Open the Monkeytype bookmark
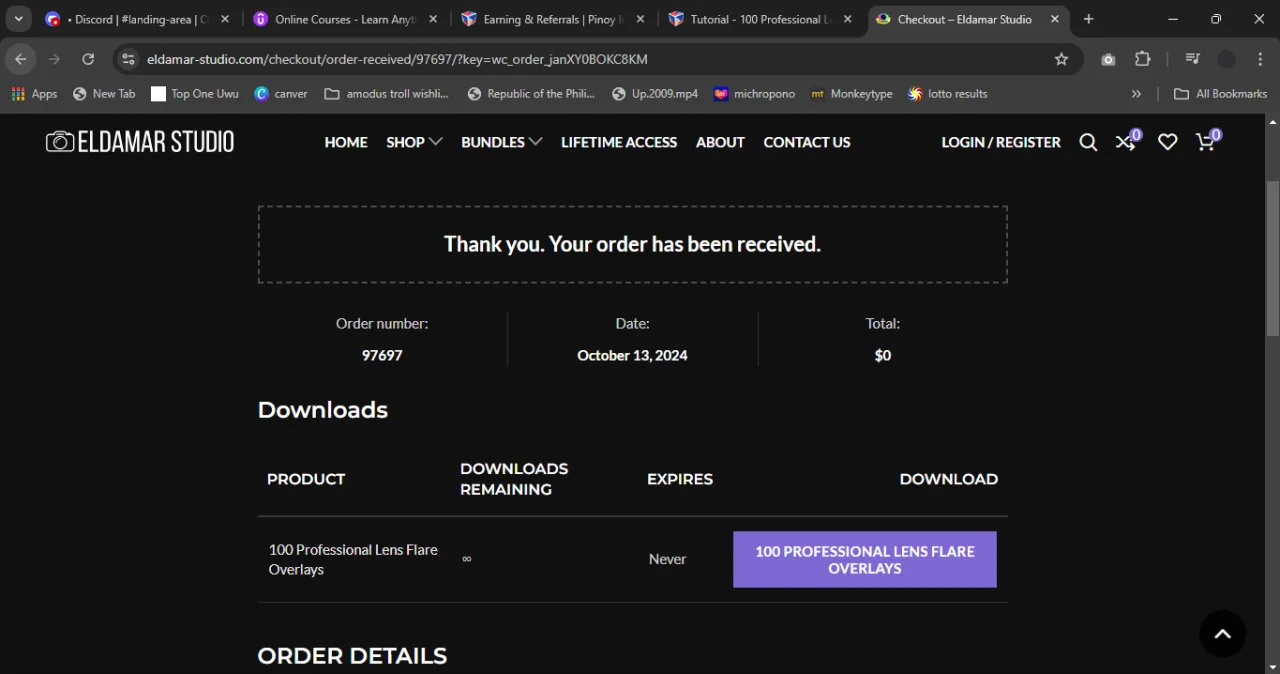This screenshot has width=1280, height=674. coord(851,94)
